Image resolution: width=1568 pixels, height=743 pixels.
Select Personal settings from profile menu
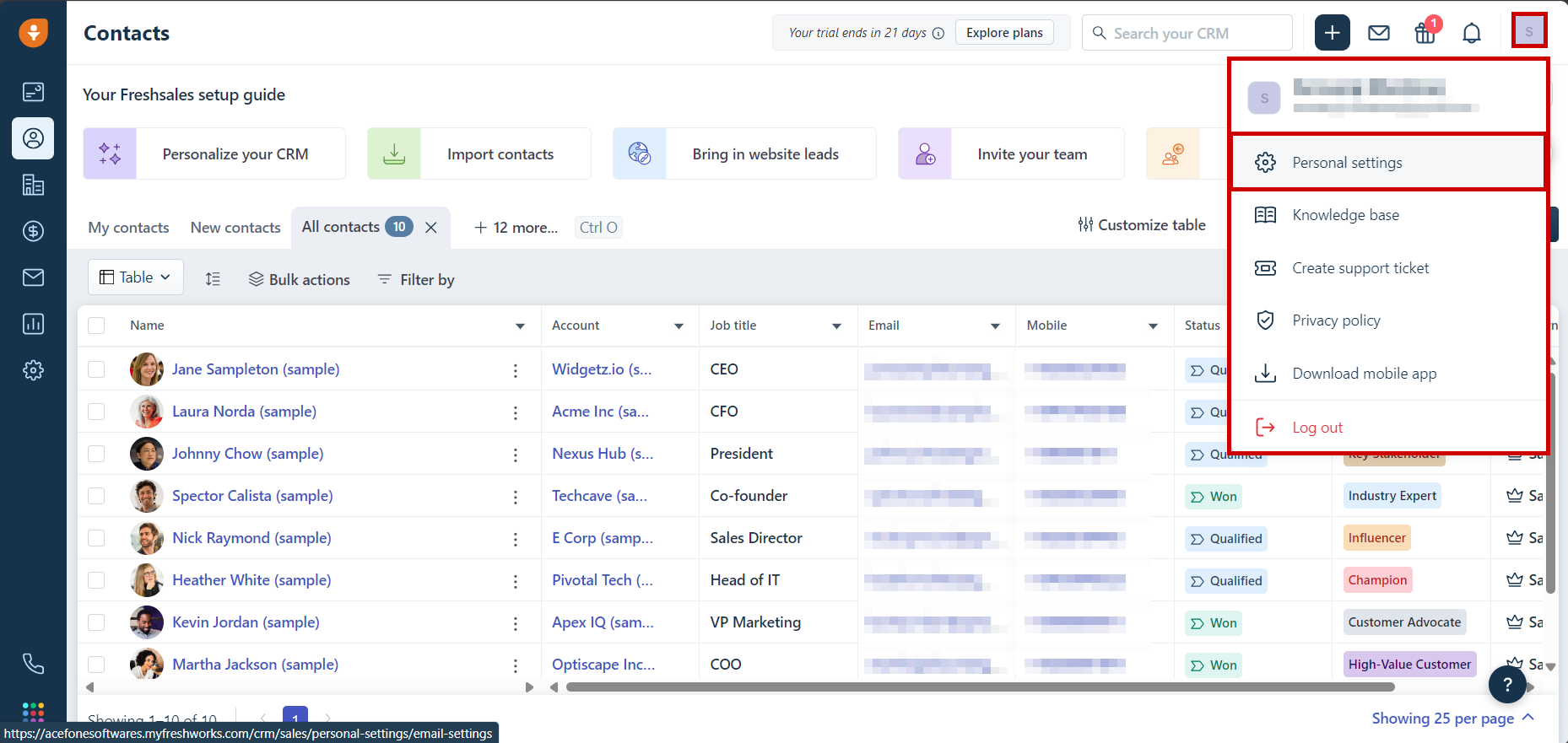pos(1388,162)
